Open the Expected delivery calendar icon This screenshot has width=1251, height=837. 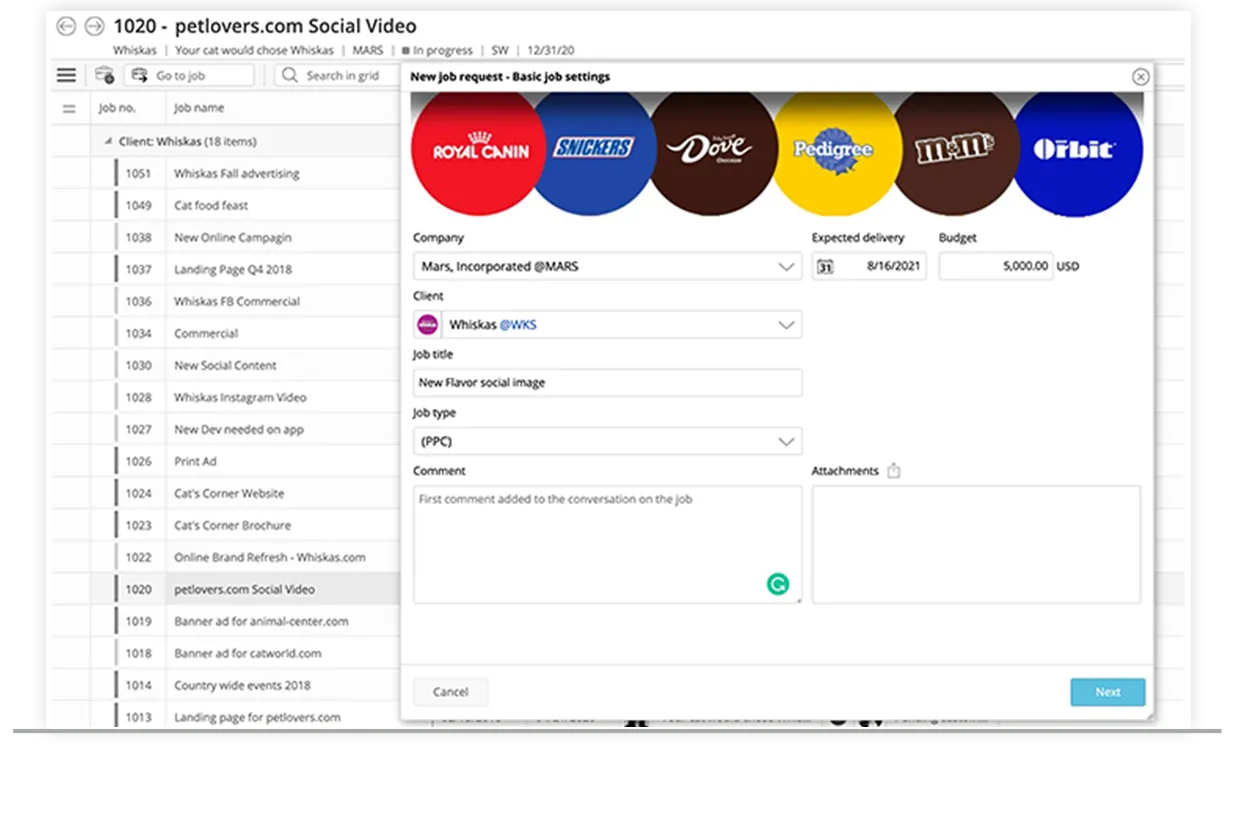825,267
